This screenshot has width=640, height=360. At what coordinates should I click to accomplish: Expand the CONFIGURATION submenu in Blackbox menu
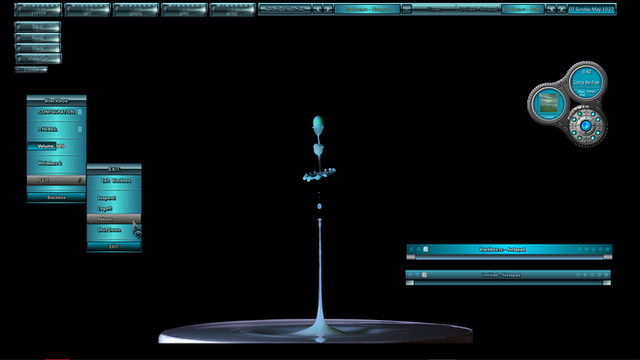click(56, 112)
